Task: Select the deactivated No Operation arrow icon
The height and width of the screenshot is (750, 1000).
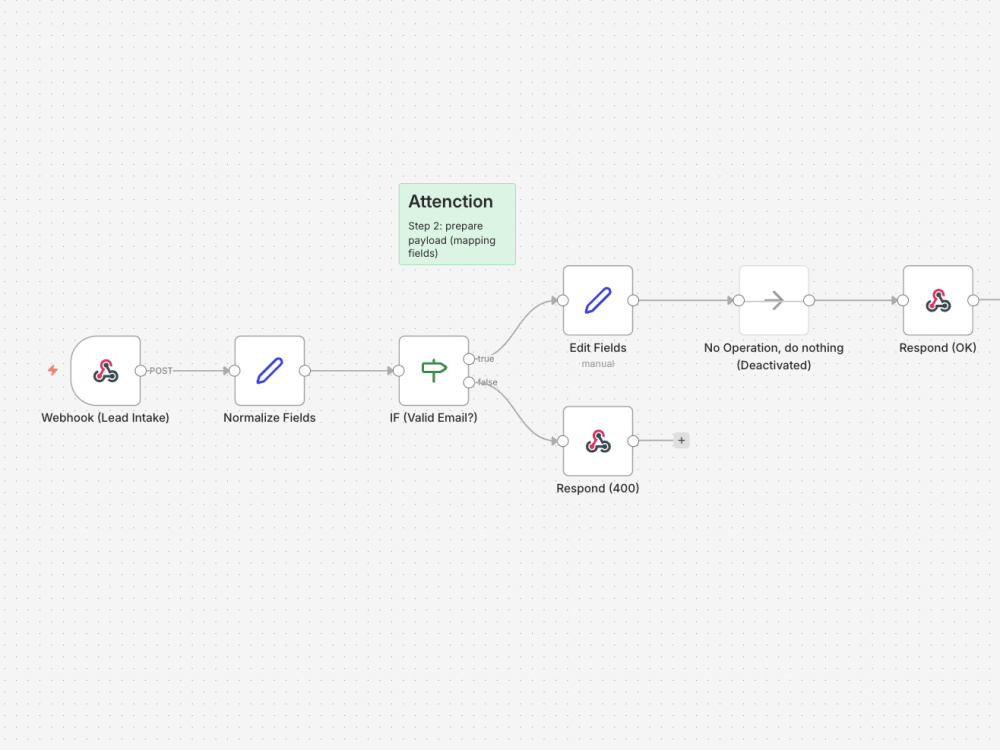Action: [x=774, y=300]
